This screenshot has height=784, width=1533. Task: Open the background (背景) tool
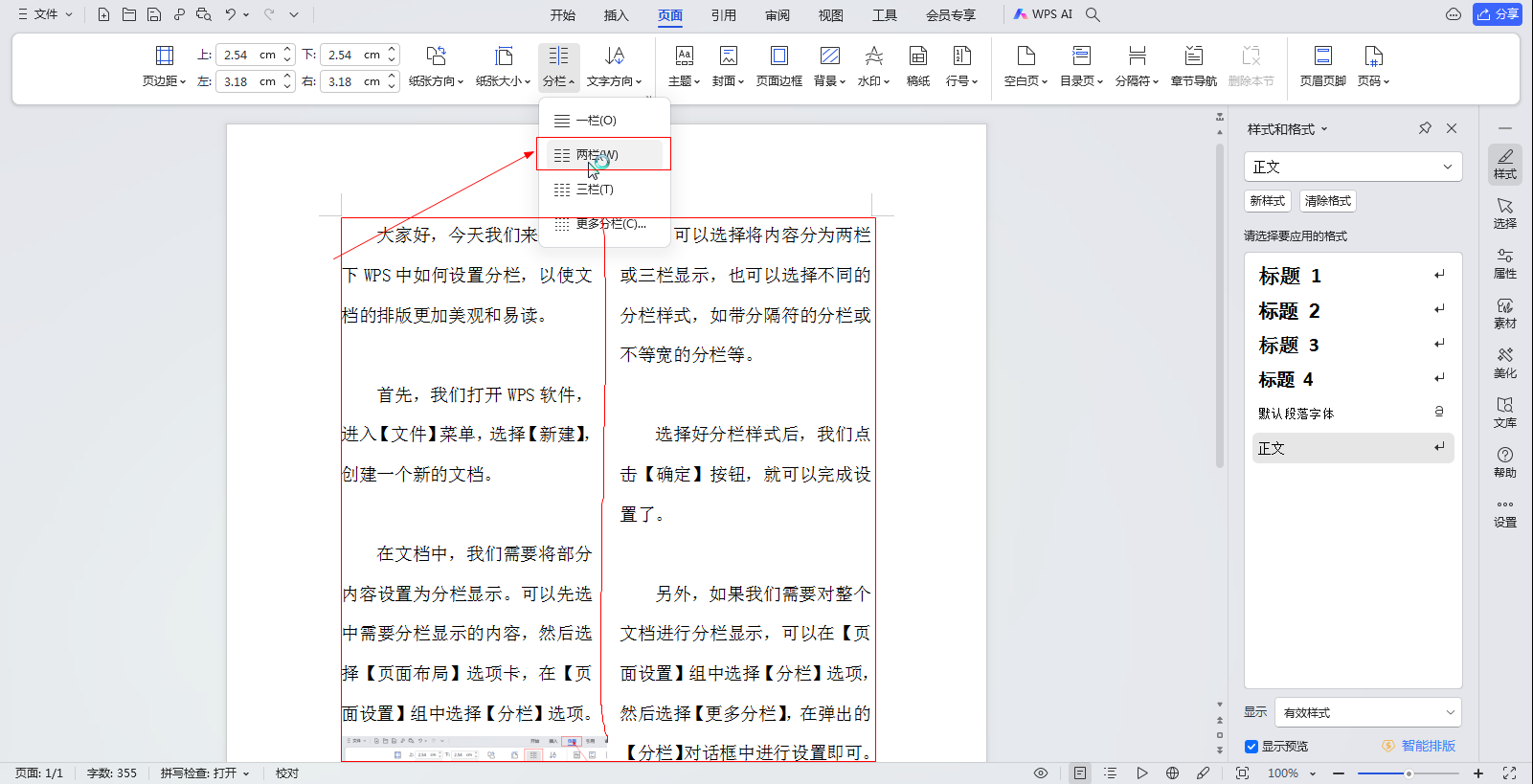(x=830, y=66)
